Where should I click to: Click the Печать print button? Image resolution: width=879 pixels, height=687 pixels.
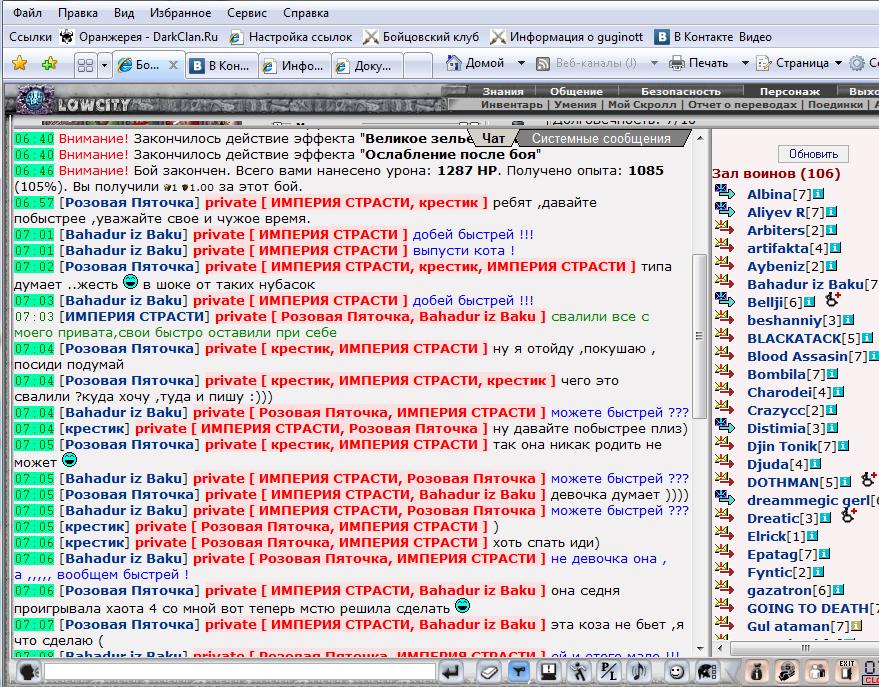tap(698, 63)
